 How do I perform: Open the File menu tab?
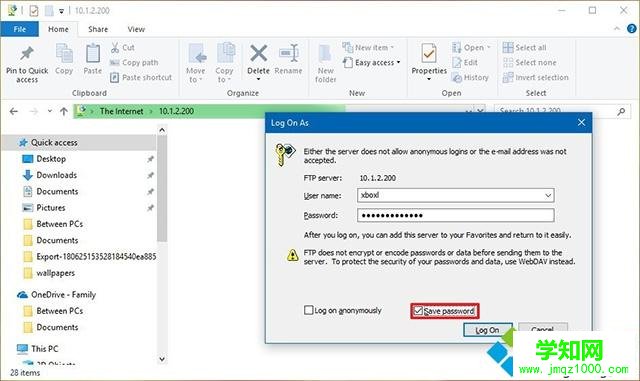coord(20,29)
